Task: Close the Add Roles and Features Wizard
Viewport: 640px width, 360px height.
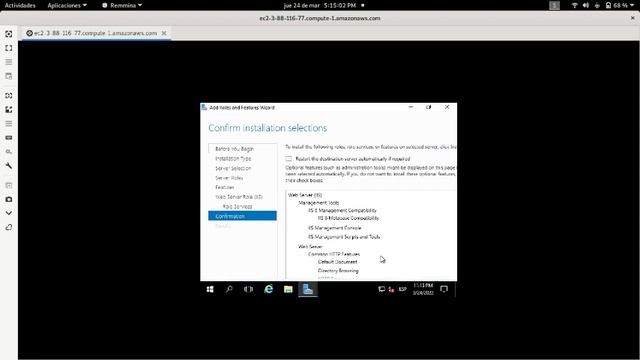Action: [447, 107]
